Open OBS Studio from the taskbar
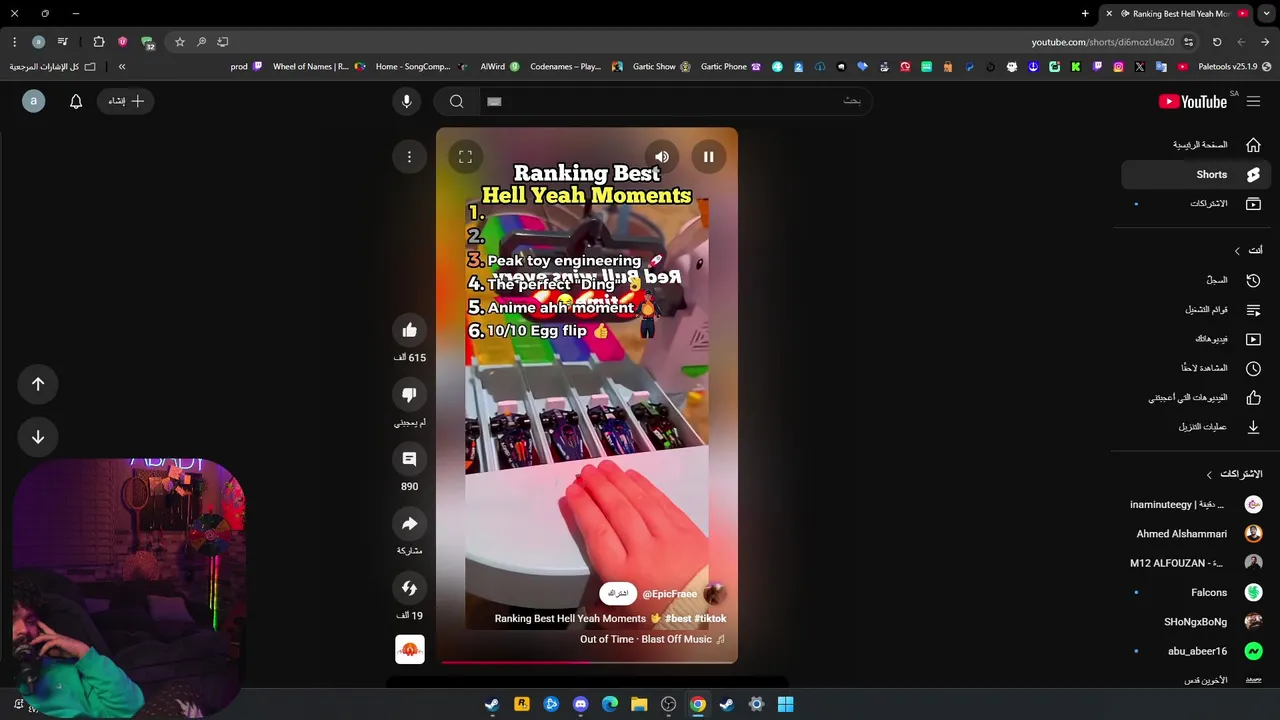This screenshot has height=720, width=1280. (668, 704)
